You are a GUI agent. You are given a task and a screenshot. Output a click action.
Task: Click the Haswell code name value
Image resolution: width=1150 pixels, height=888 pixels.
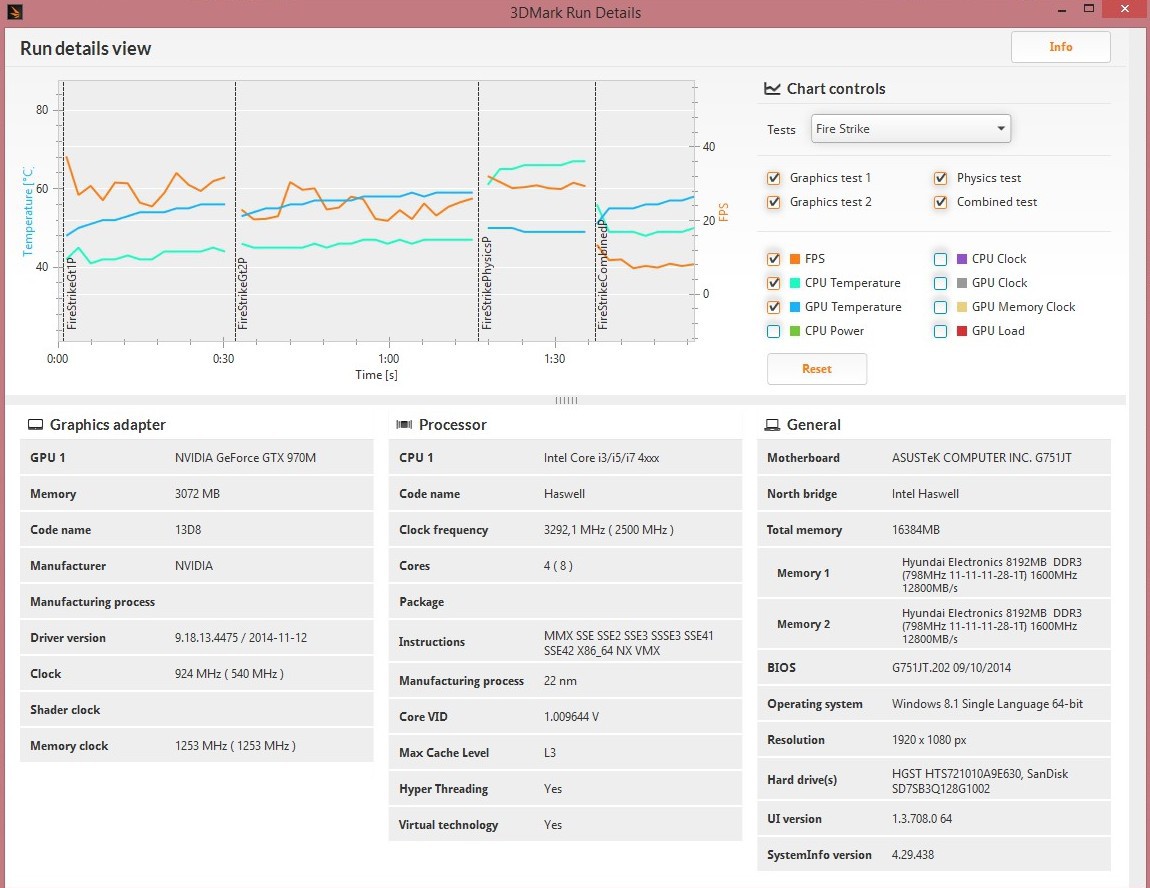point(564,493)
